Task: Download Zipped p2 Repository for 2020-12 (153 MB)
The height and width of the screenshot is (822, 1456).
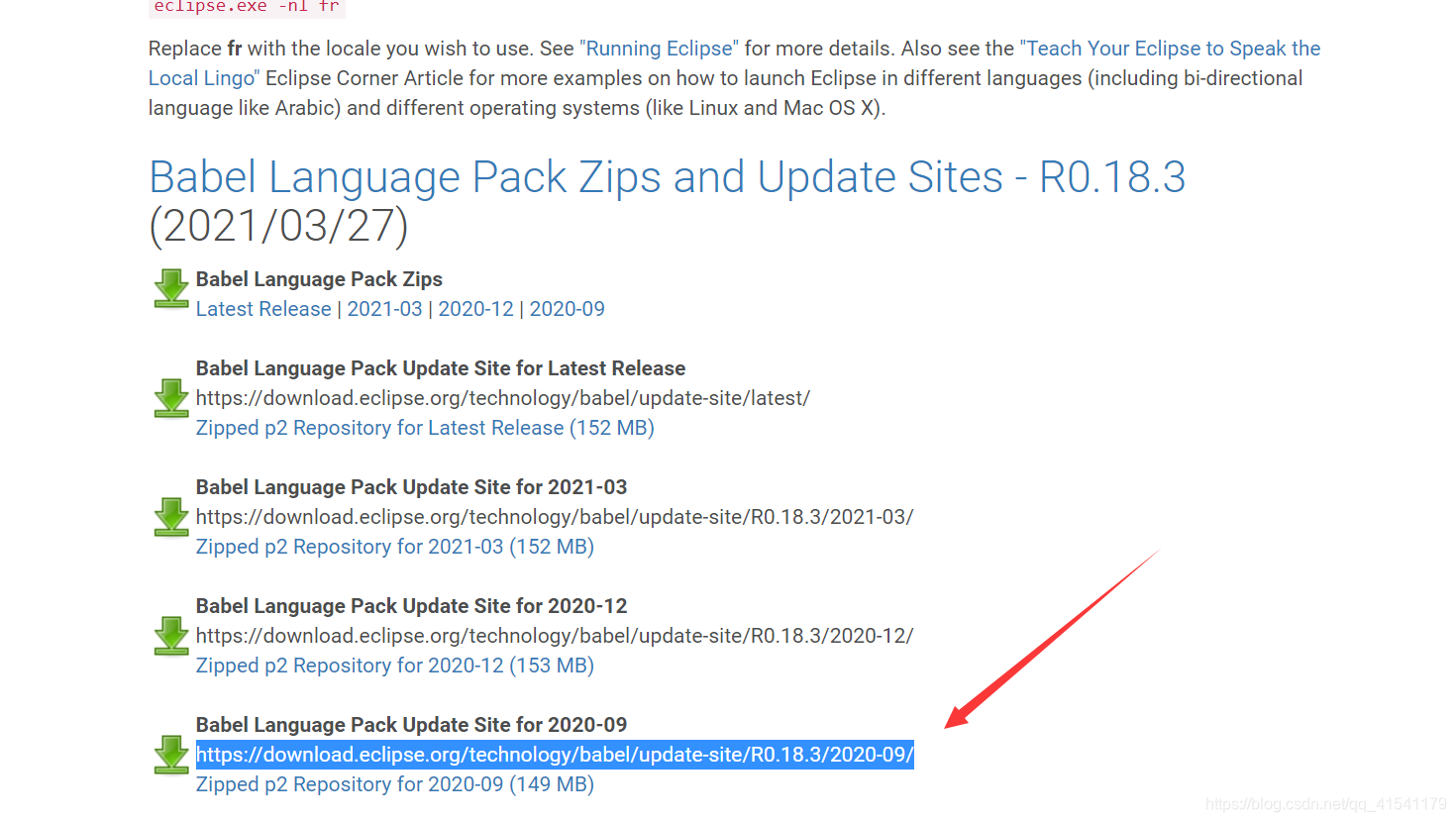Action: tap(395, 666)
